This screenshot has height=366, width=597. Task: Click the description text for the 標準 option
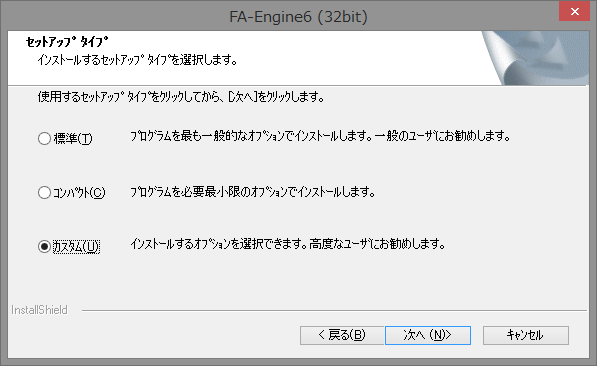point(320,136)
